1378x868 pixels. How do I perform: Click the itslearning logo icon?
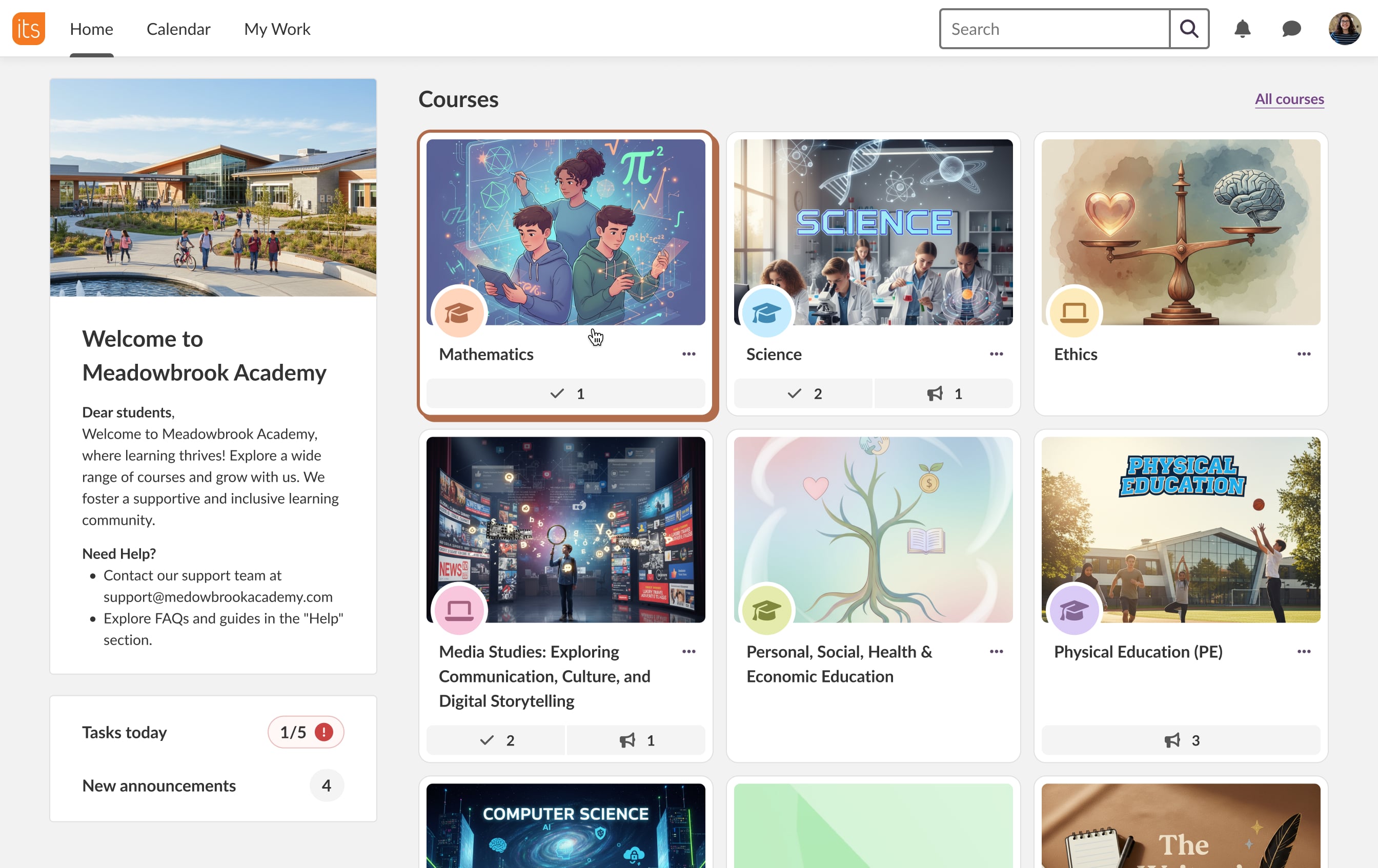point(28,29)
